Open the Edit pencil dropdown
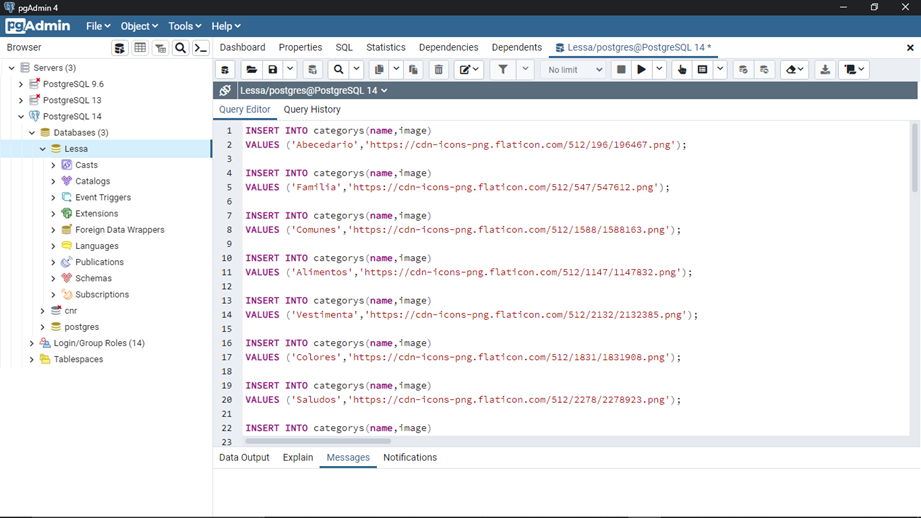The image size is (921, 518). (469, 70)
